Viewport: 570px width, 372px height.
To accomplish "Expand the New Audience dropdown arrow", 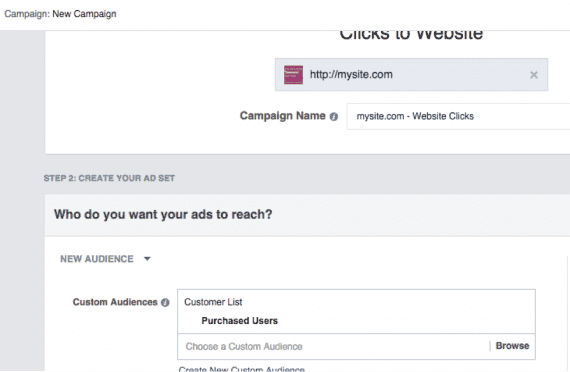I will tap(147, 259).
